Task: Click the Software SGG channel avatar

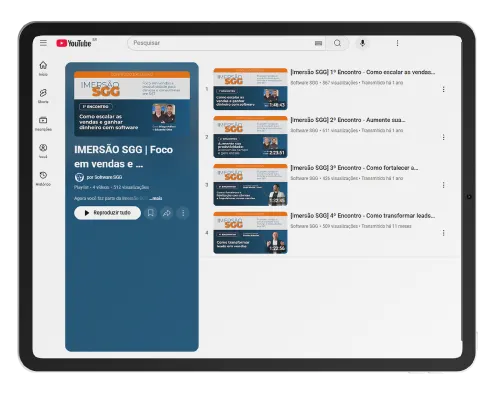Action: pyautogui.click(x=79, y=177)
